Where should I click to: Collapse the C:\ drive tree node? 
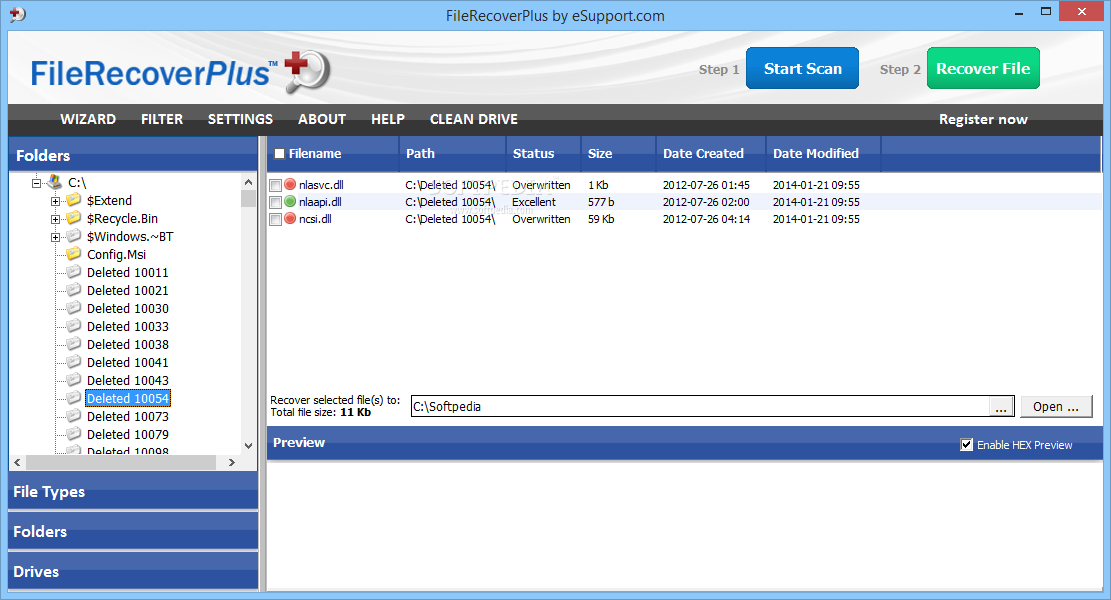tap(37, 183)
